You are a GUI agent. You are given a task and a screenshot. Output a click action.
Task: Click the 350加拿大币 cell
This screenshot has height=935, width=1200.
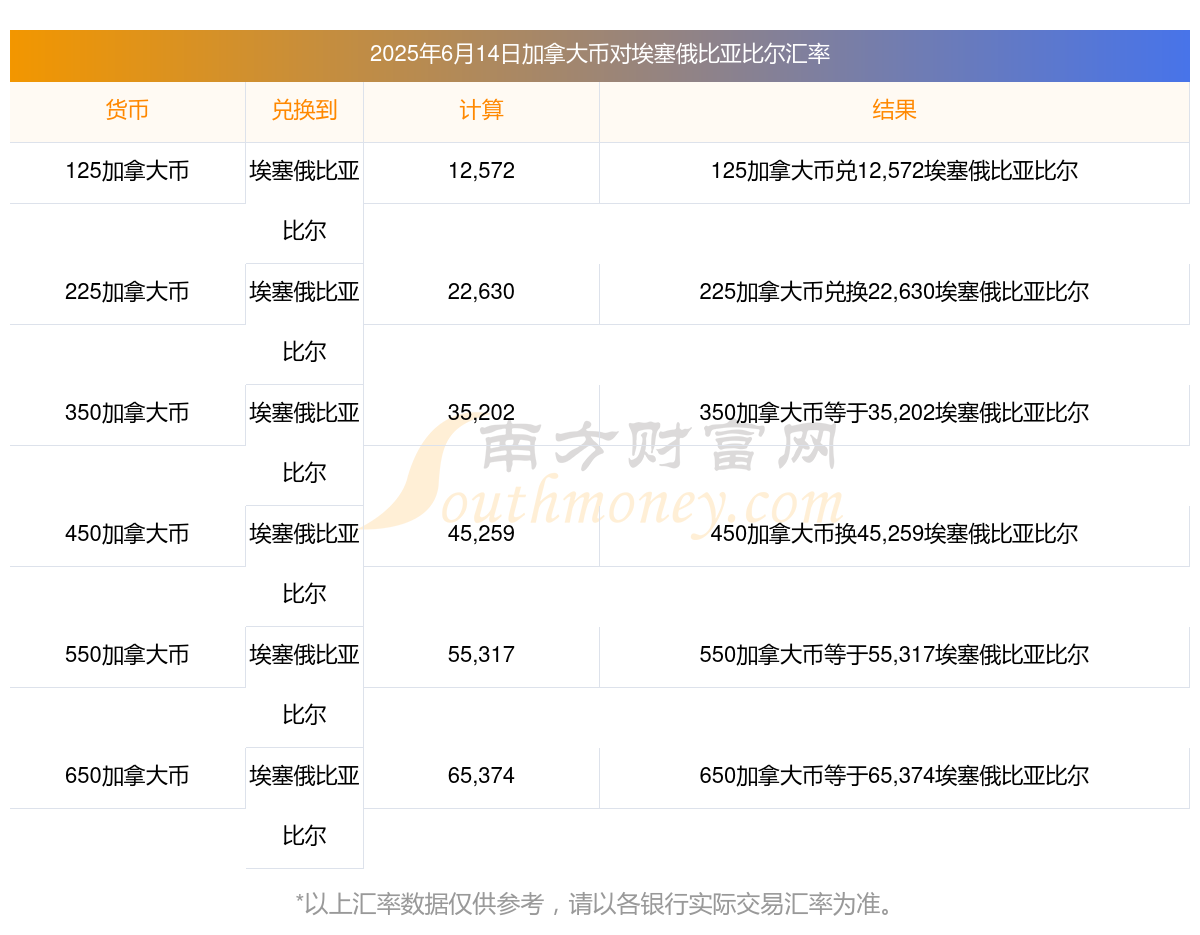pos(127,413)
